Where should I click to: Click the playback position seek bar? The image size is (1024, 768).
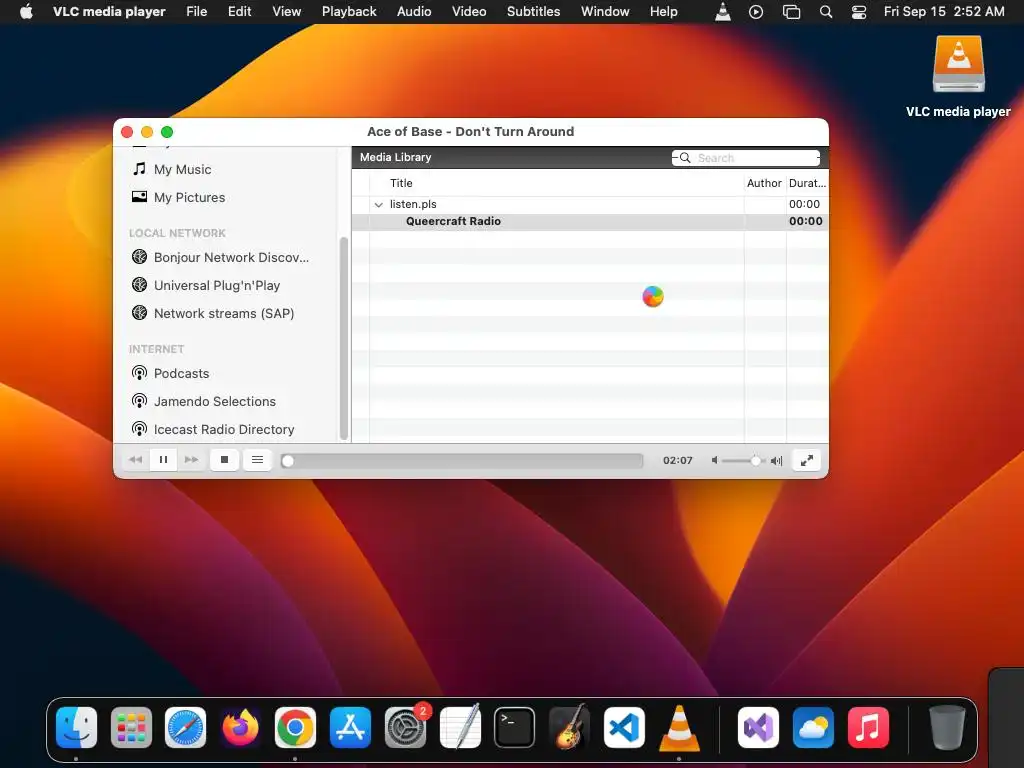click(x=462, y=460)
